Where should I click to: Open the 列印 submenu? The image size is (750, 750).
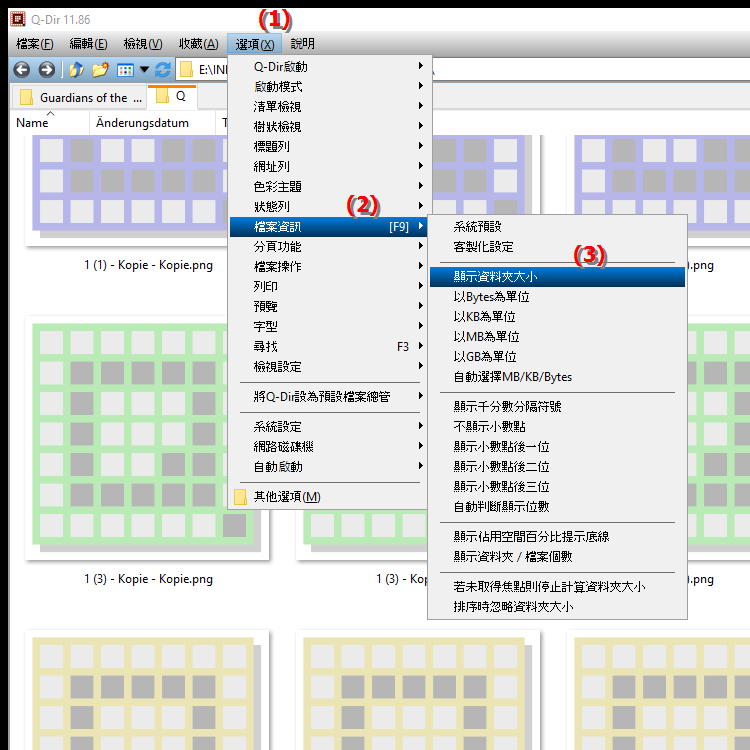330,287
